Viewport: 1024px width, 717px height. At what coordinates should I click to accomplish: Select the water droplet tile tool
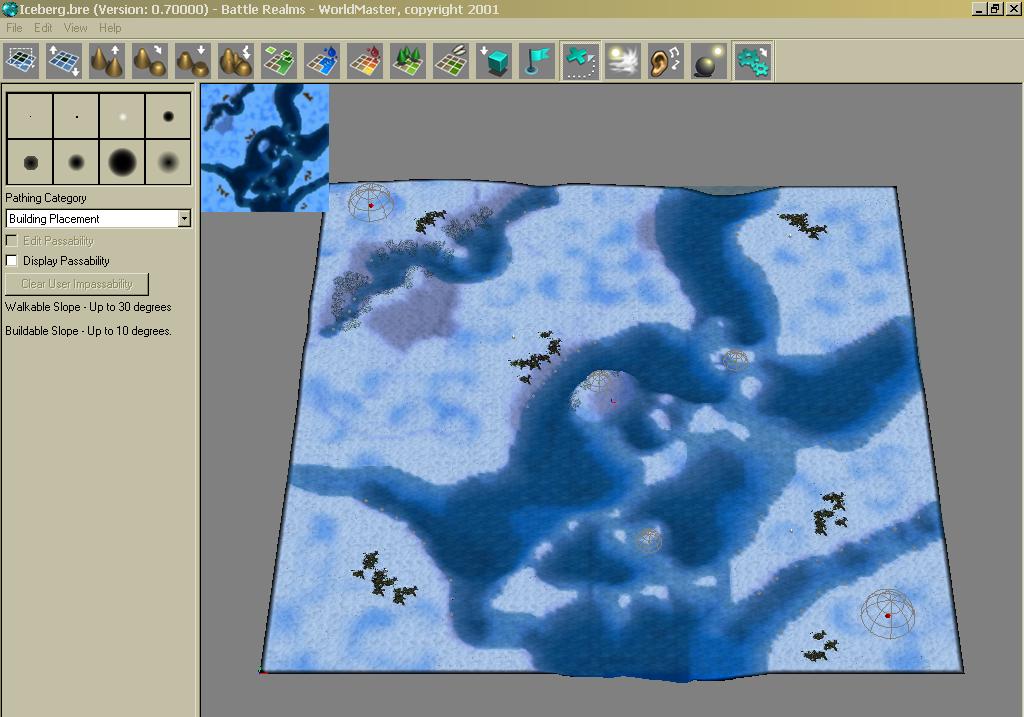point(322,61)
